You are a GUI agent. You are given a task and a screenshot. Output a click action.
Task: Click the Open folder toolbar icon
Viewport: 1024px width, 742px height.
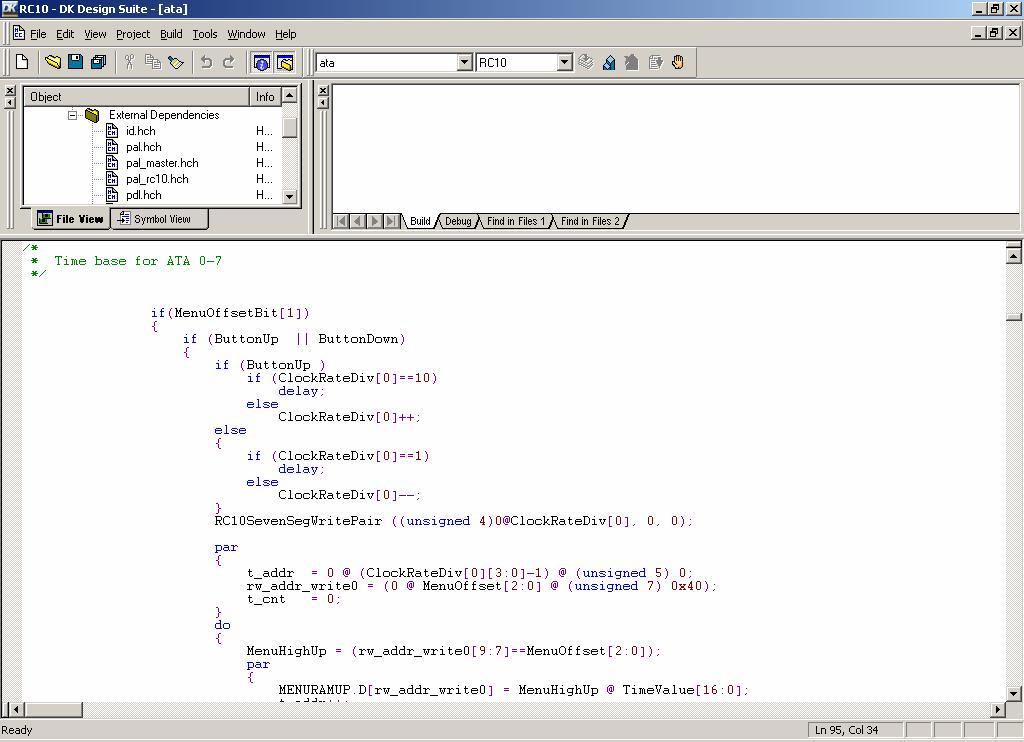tap(52, 62)
